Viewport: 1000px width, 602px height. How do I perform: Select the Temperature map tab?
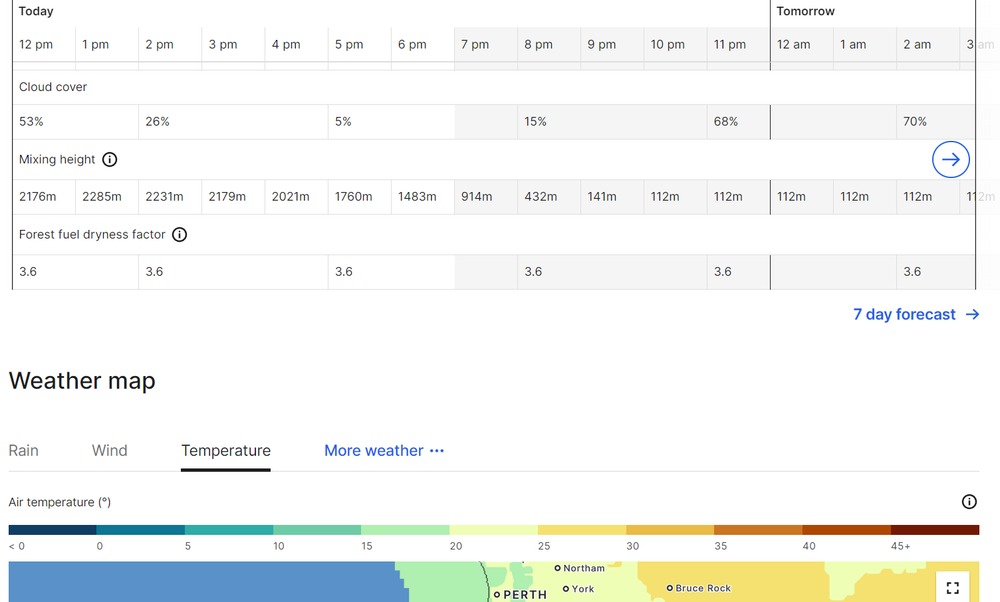[226, 451]
